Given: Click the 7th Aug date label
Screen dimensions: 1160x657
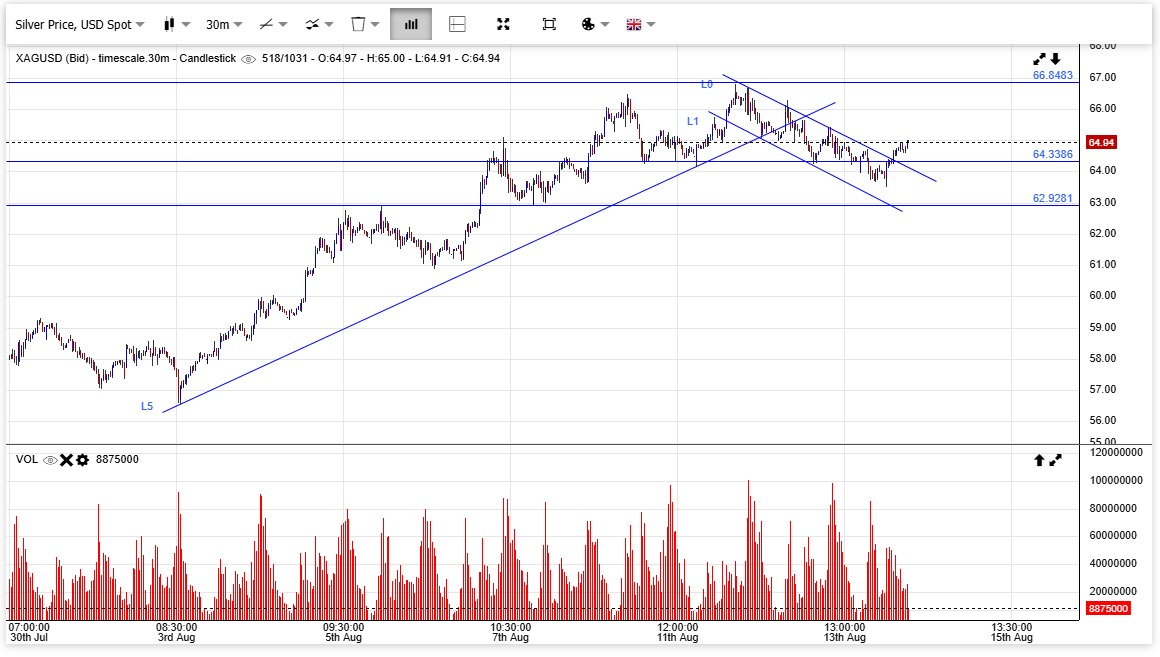Looking at the screenshot, I should (510, 638).
